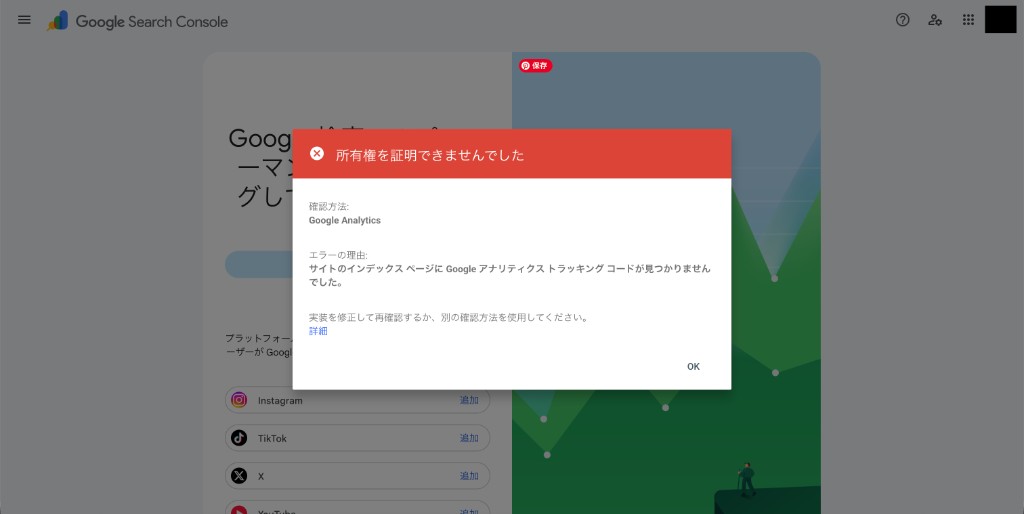Image resolution: width=1024 pixels, height=514 pixels.
Task: Open the help question mark icon
Action: [903, 20]
